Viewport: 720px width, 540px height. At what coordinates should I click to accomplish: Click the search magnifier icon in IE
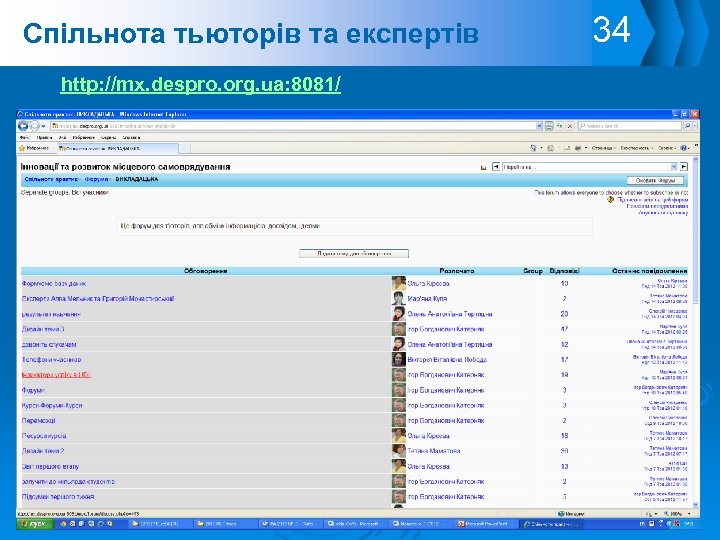pyautogui.click(x=687, y=126)
